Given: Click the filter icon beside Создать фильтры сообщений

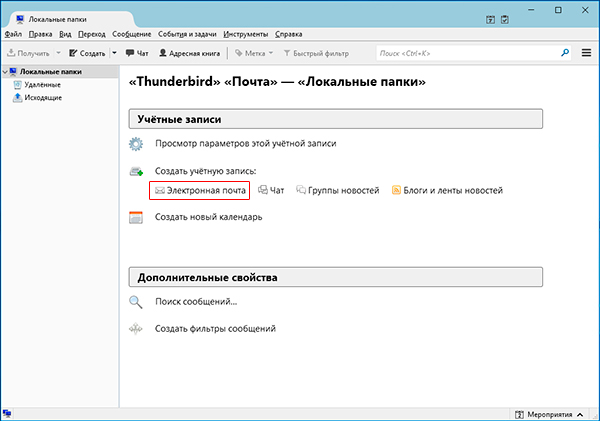Looking at the screenshot, I should point(135,329).
